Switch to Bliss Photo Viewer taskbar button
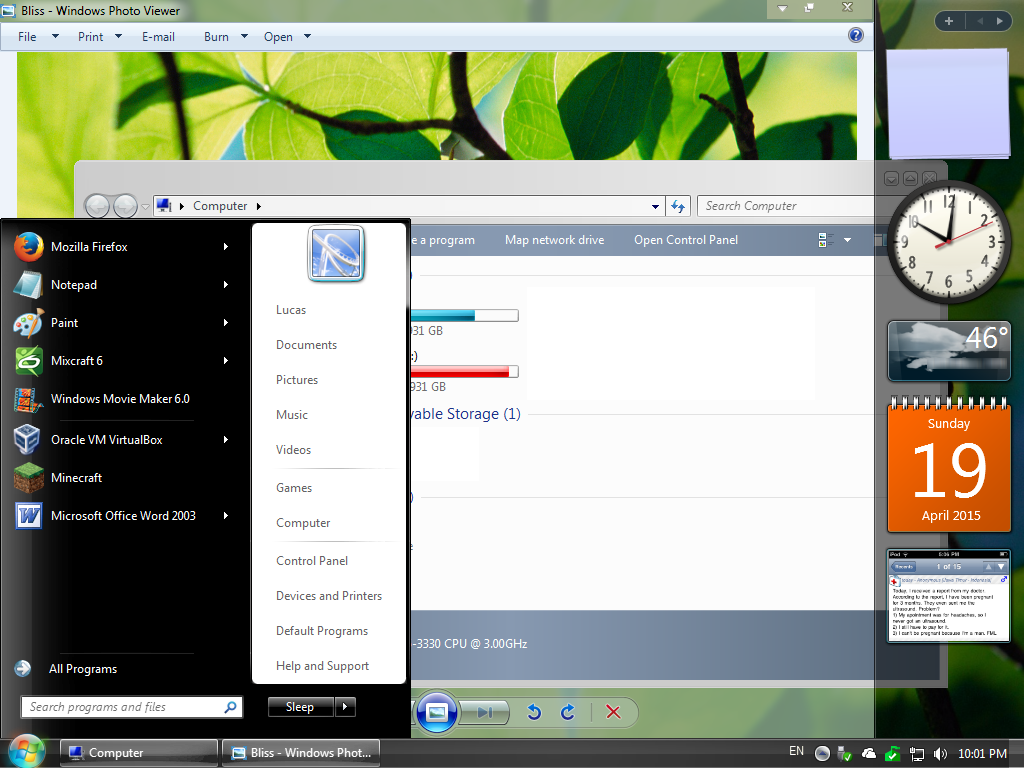The height and width of the screenshot is (768, 1024). point(300,752)
